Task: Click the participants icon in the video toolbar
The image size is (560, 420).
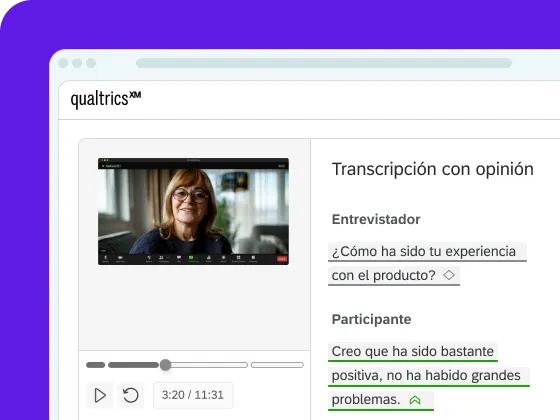Action: click(161, 258)
